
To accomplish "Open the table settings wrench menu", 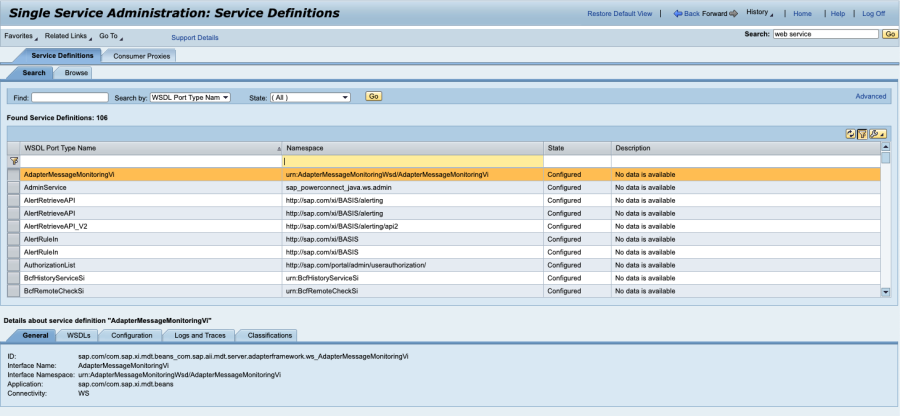I will [x=876, y=133].
